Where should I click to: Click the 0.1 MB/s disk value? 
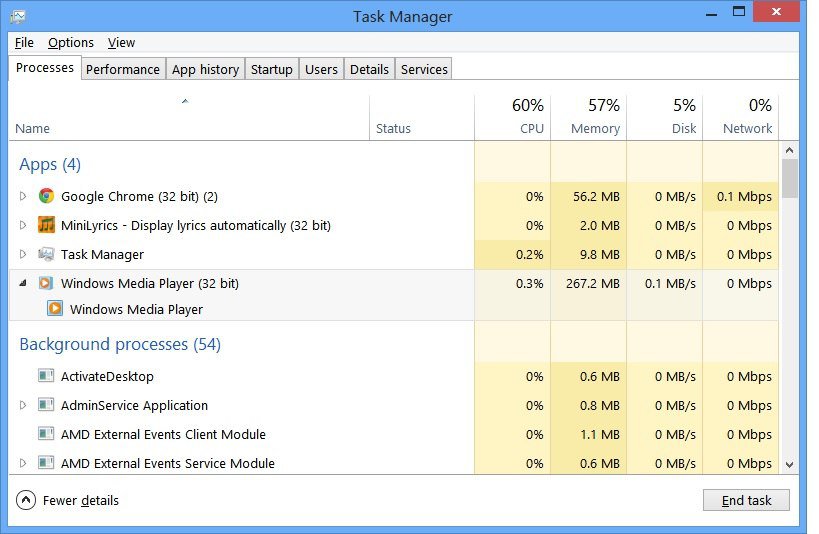coord(670,283)
